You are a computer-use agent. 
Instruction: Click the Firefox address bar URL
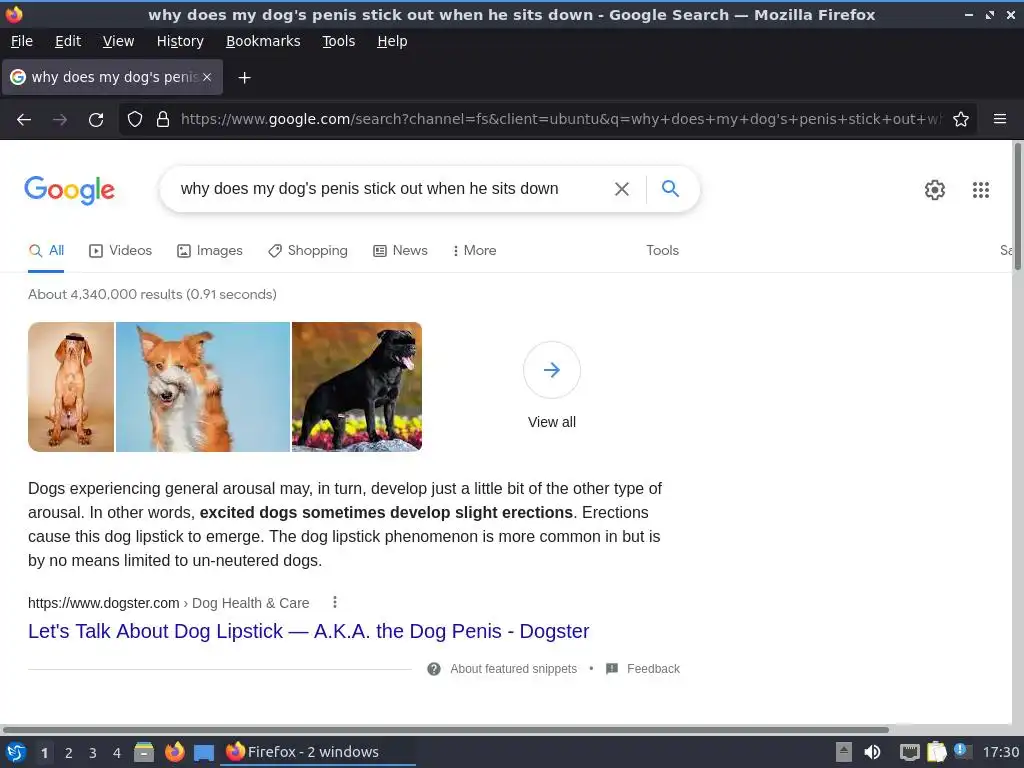tap(560, 120)
